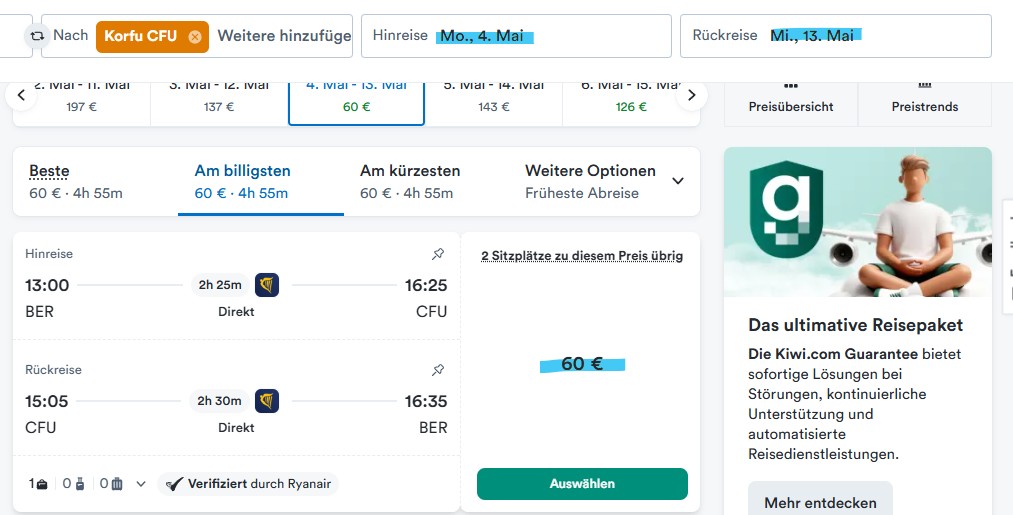Remove the Korfu CFU destination chip
This screenshot has height=515, width=1013.
pos(195,36)
